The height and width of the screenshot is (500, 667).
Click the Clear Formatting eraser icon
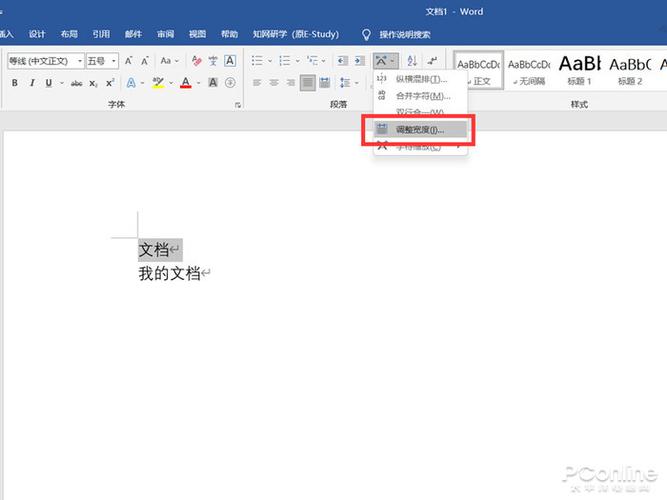[x=196, y=61]
